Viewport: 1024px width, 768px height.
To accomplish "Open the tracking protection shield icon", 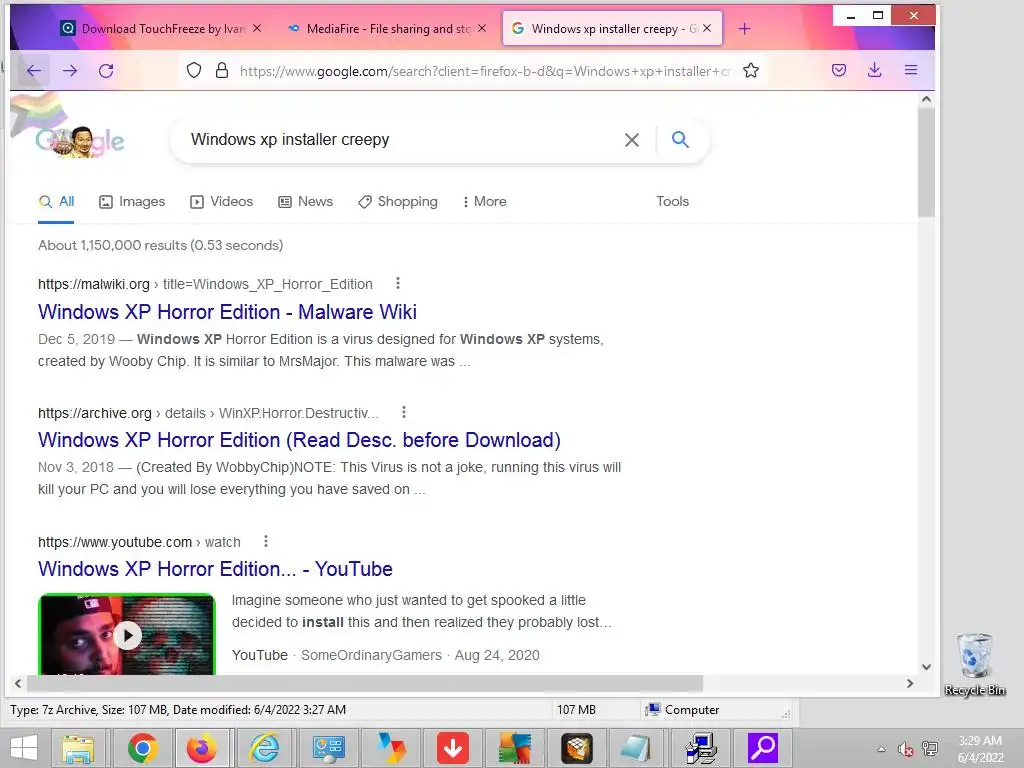I will pos(194,71).
